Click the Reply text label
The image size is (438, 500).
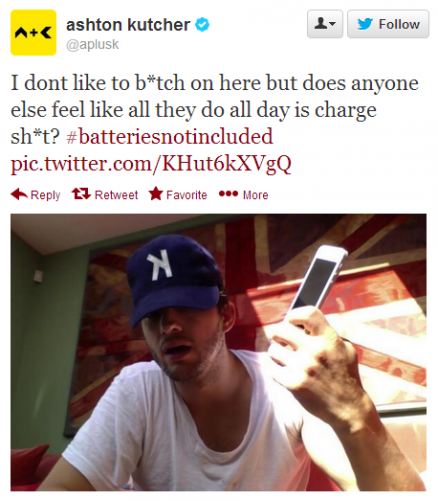pyautogui.click(x=45, y=195)
